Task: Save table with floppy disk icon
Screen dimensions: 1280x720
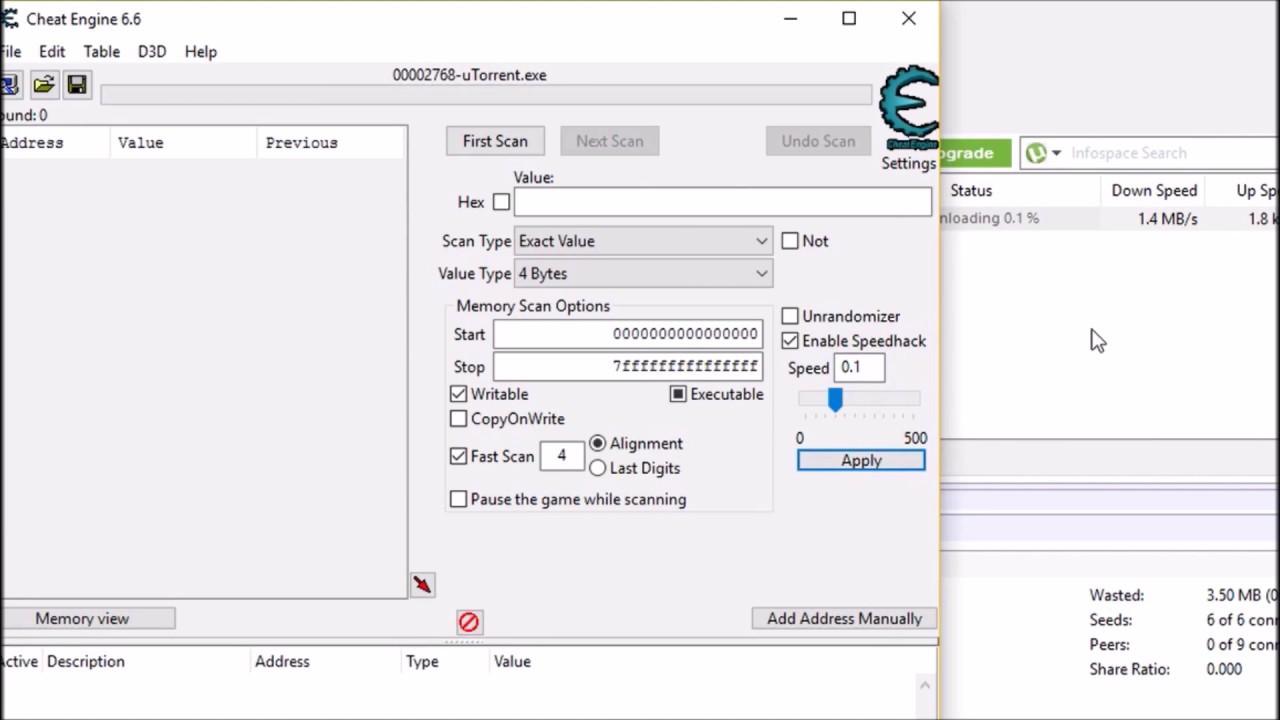Action: pyautogui.click(x=77, y=86)
